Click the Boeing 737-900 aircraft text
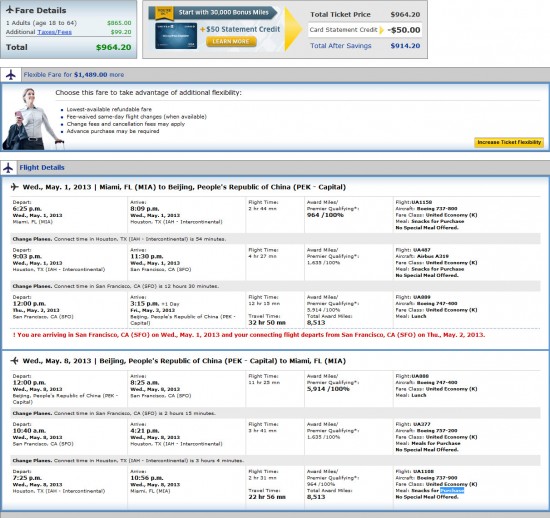 pyautogui.click(x=437, y=478)
